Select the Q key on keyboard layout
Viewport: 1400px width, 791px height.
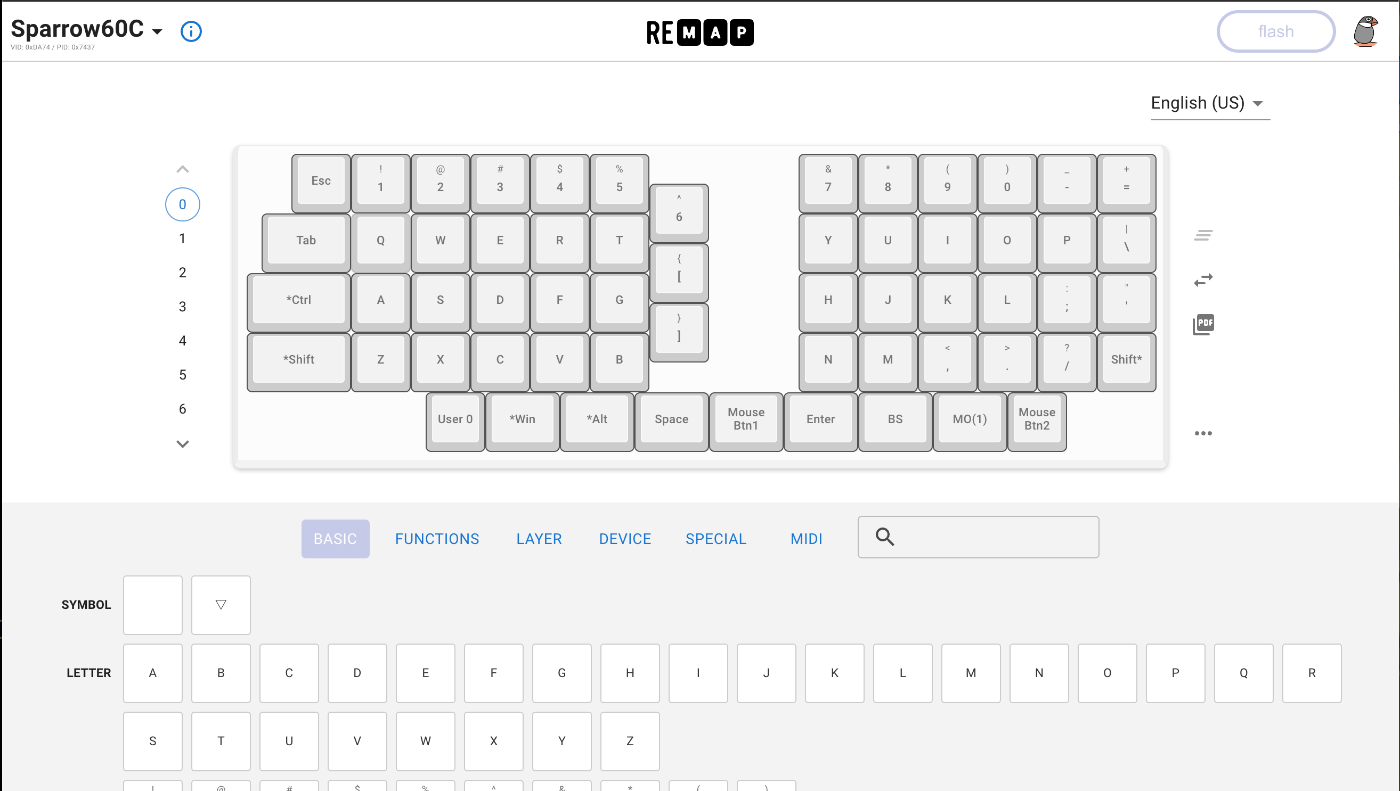[381, 243]
